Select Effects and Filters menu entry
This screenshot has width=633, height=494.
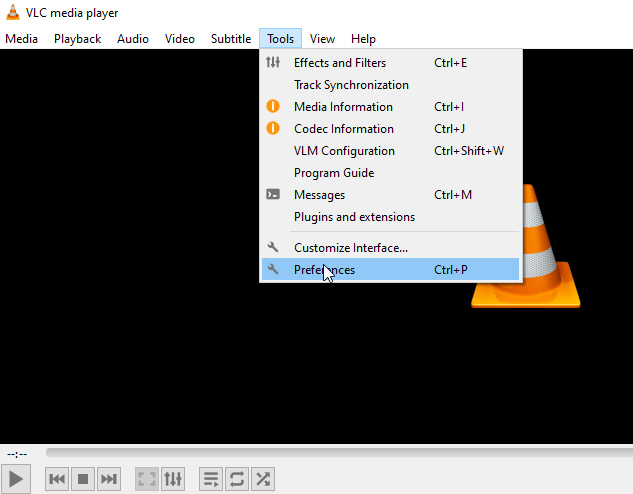(390, 63)
